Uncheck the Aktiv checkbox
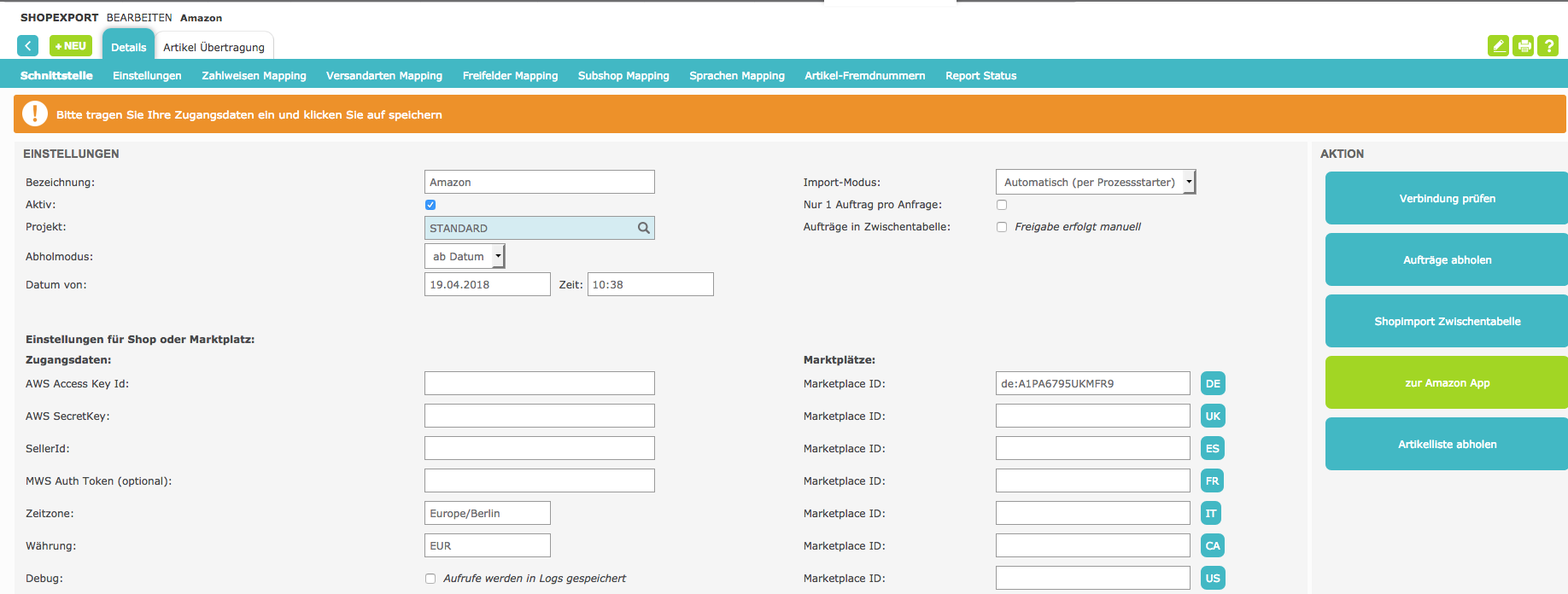 point(430,205)
